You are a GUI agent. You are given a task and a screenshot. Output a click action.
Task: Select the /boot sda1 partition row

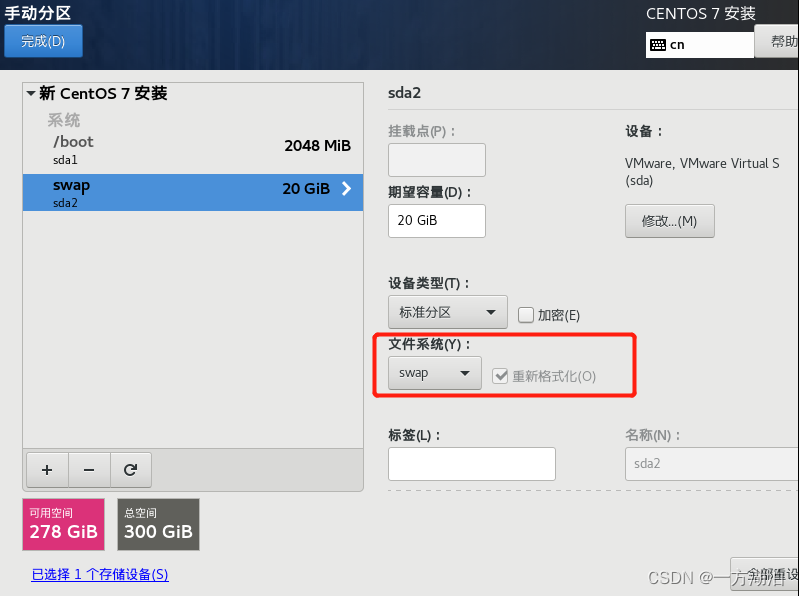193,150
